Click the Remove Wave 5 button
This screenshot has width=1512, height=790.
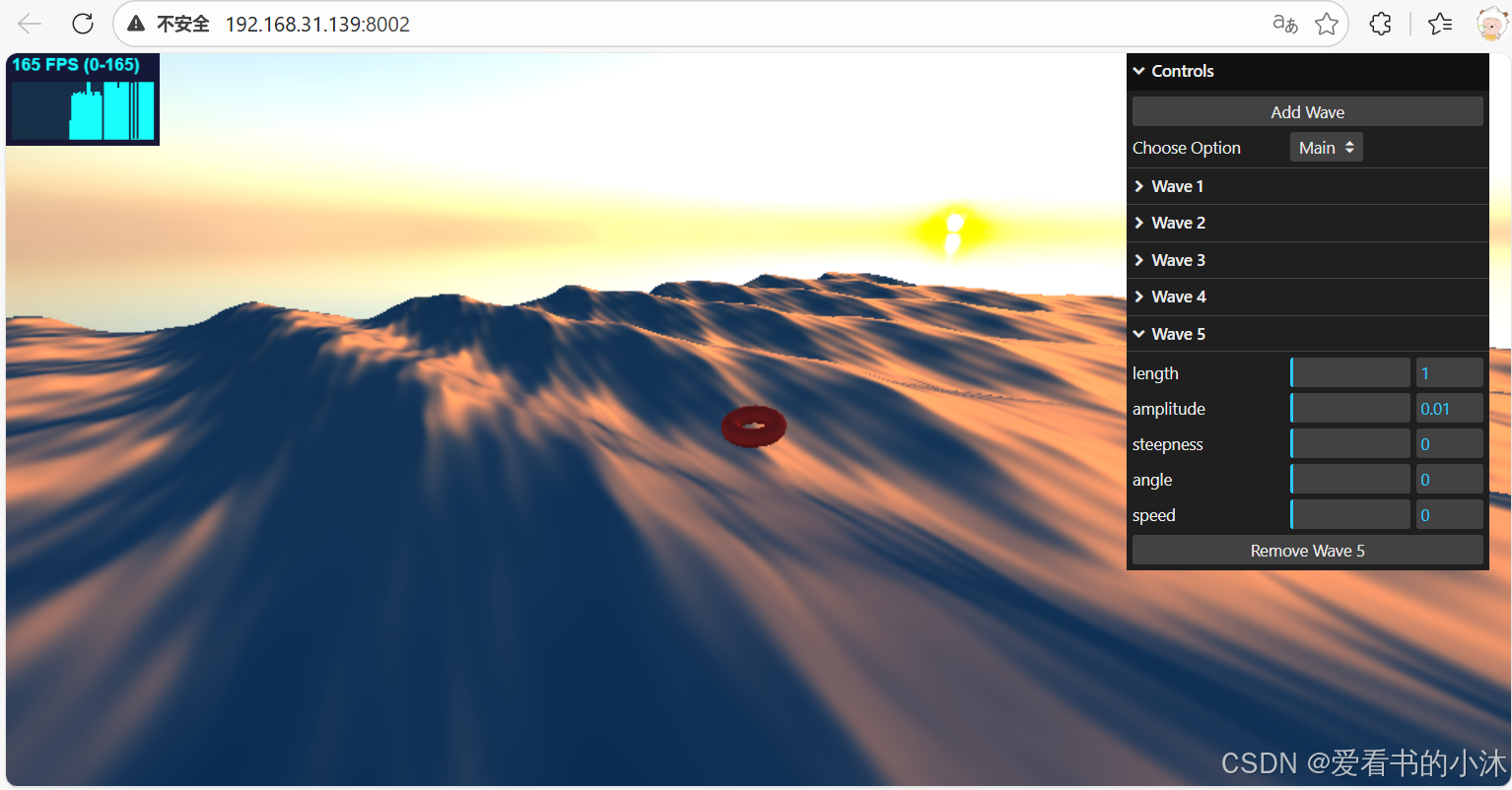pyautogui.click(x=1307, y=551)
